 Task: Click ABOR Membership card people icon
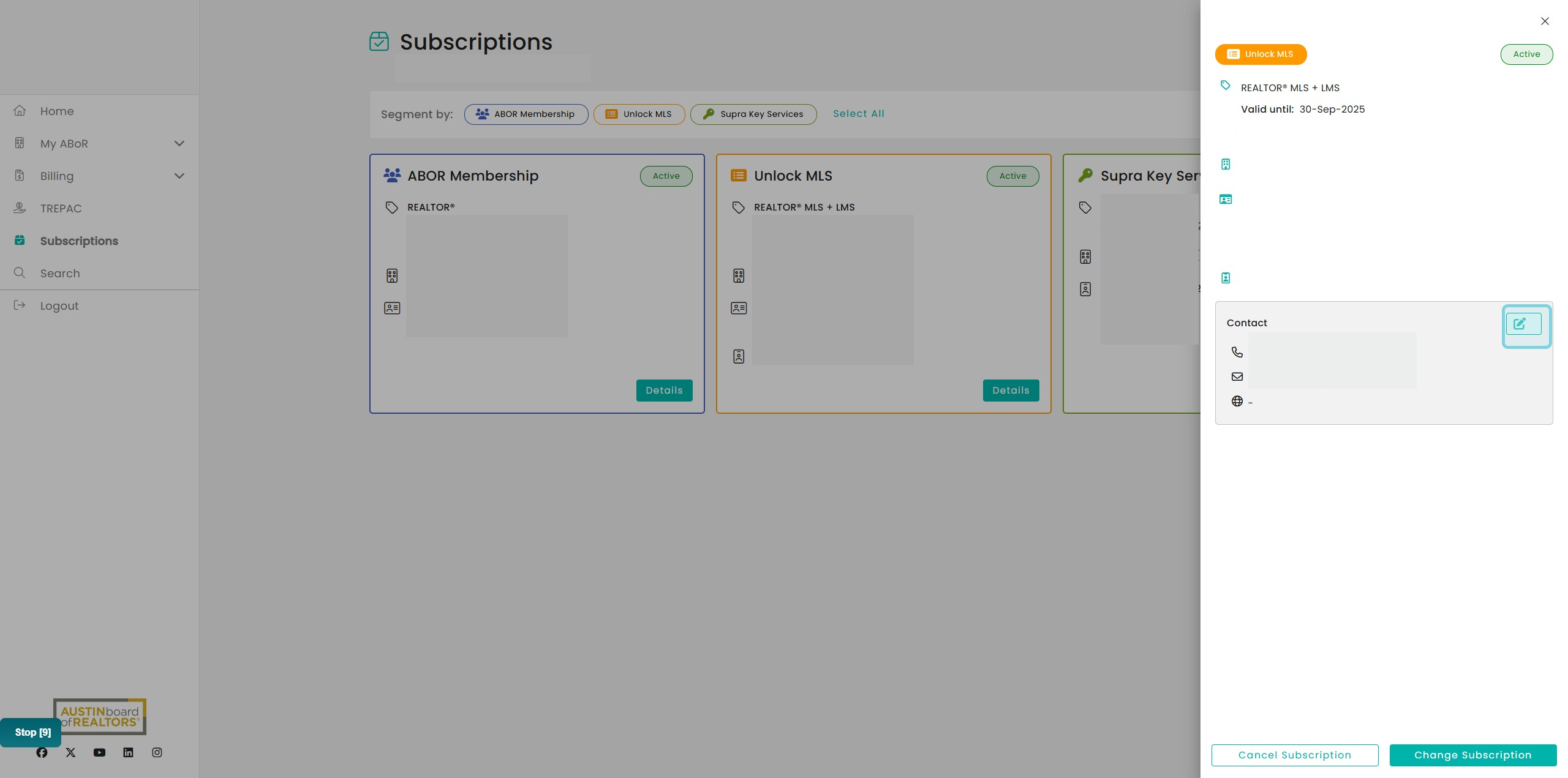392,176
